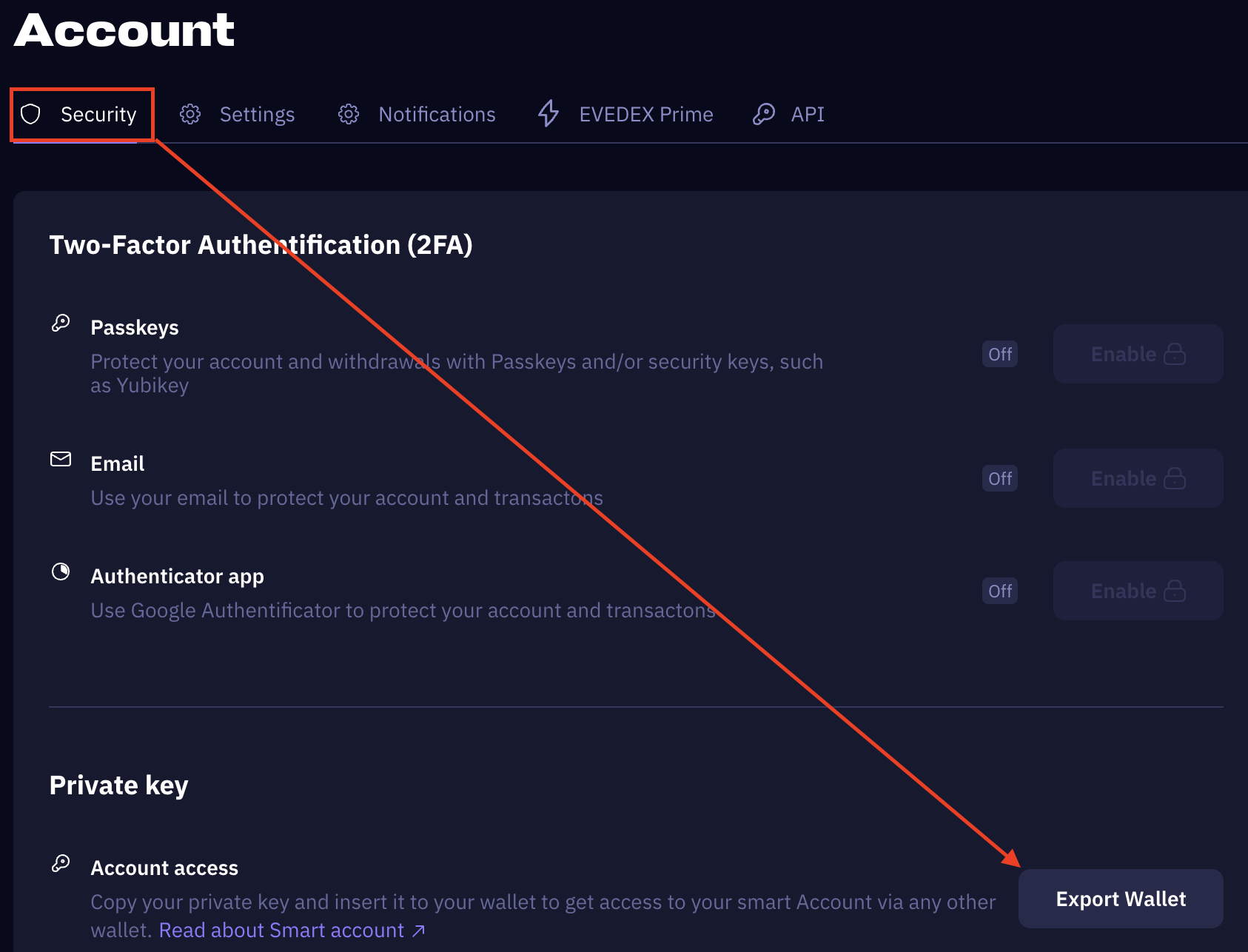Viewport: 1248px width, 952px height.
Task: Open the EVEDEX Prime tab
Action: [645, 114]
